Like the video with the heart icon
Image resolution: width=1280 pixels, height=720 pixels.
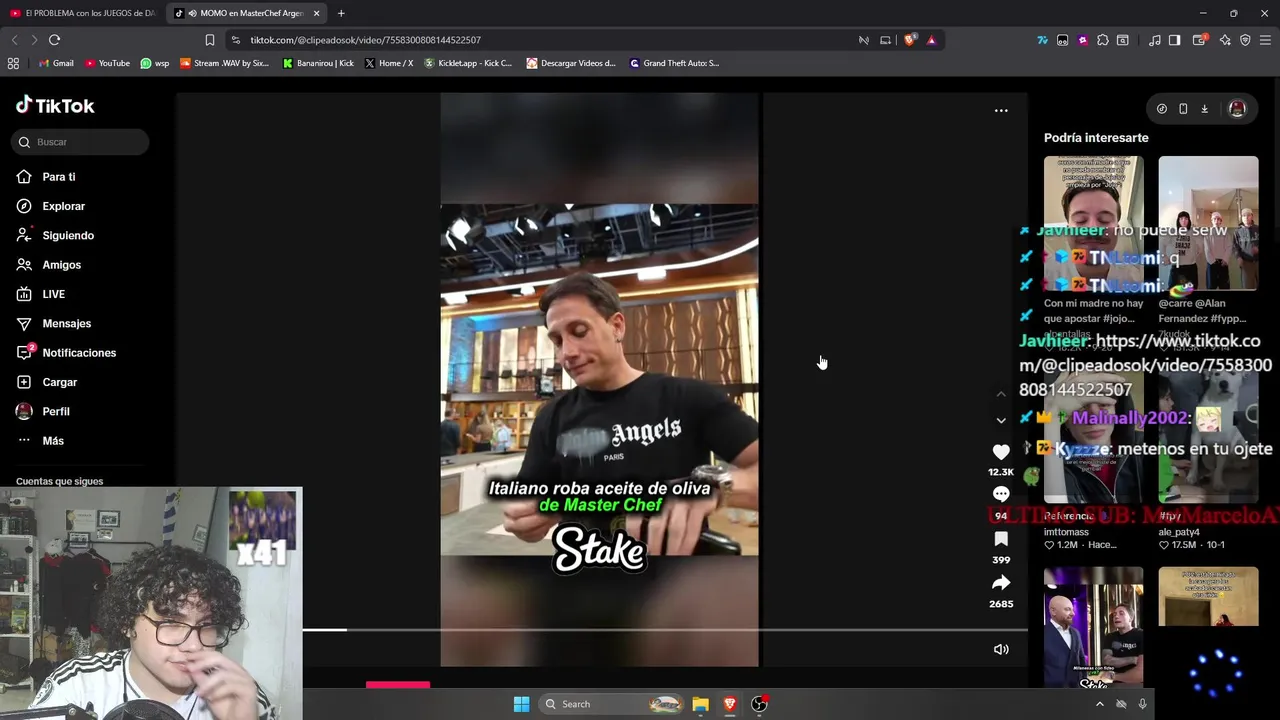[1001, 452]
